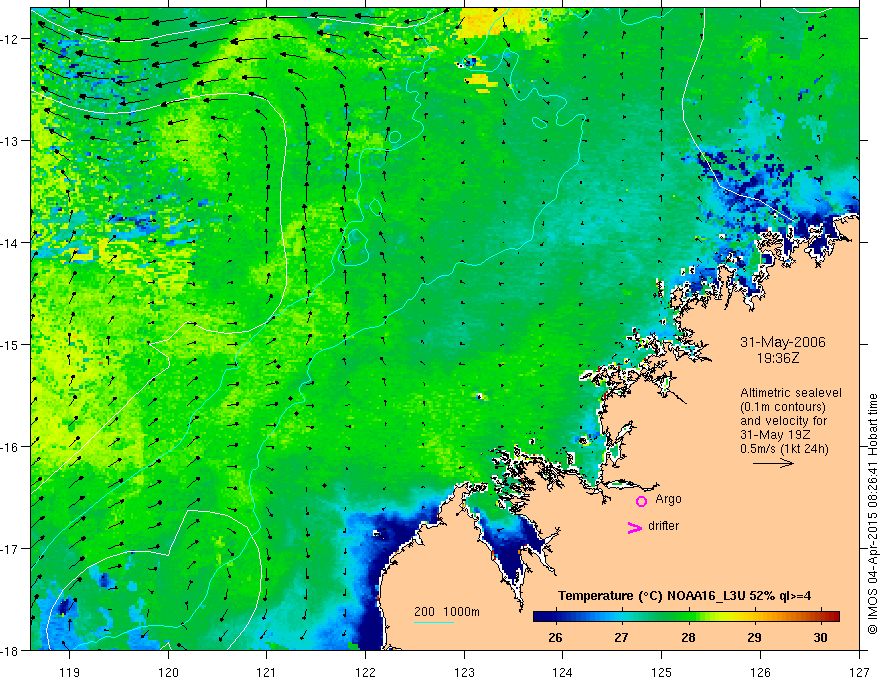
Task: Click the Argo legend label
Action: click(668, 499)
